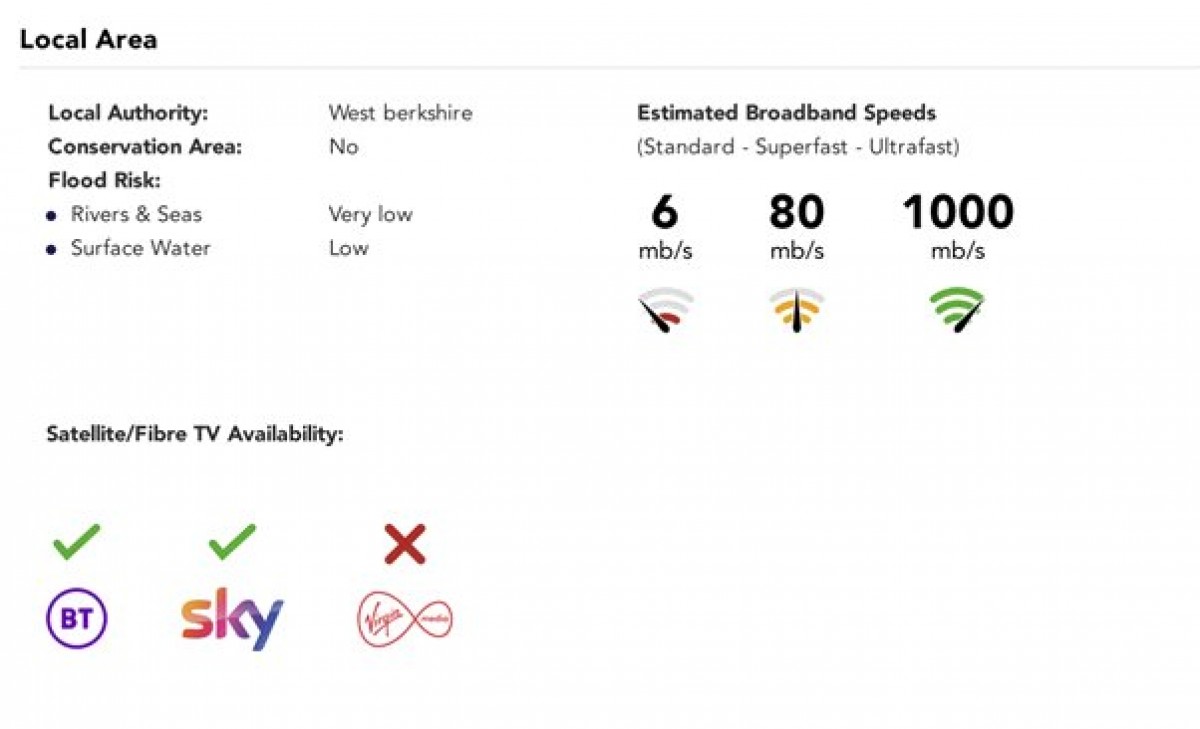Click the red Standard speed gauge icon
The width and height of the screenshot is (1200, 729).
point(666,310)
